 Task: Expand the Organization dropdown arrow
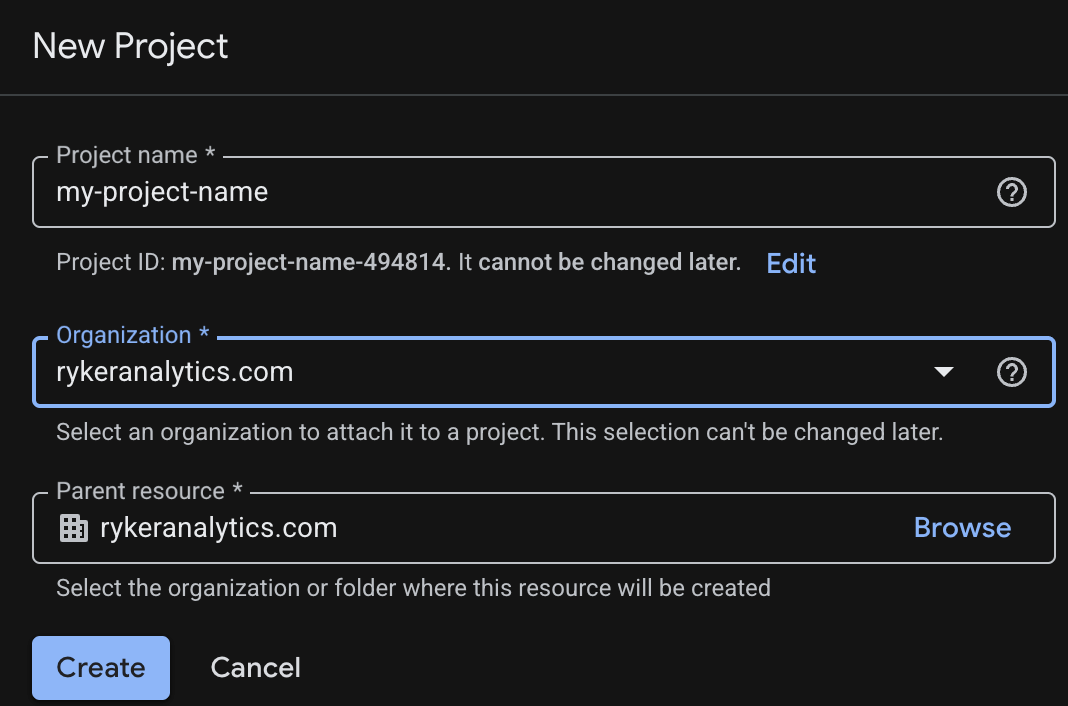tap(943, 372)
